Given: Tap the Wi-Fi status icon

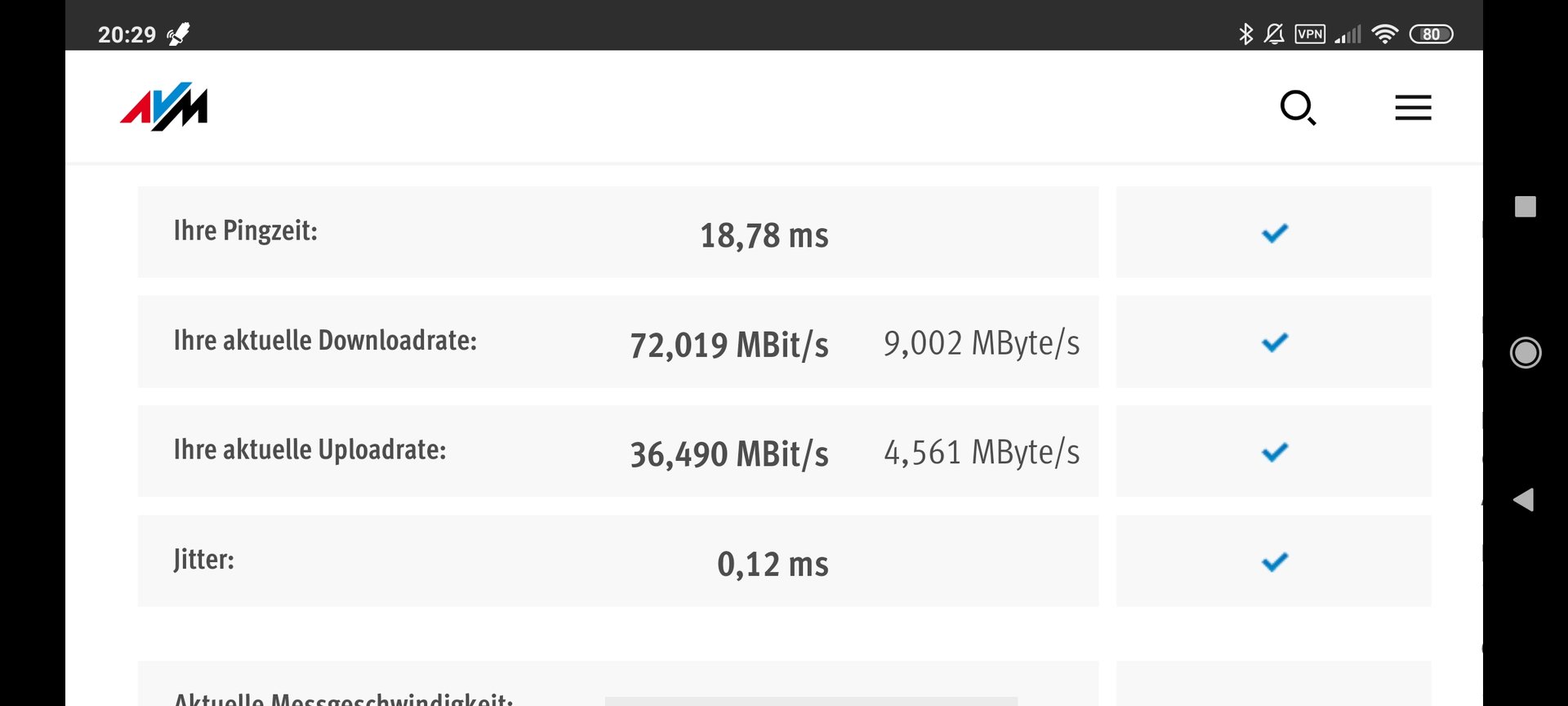Looking at the screenshot, I should (1385, 34).
